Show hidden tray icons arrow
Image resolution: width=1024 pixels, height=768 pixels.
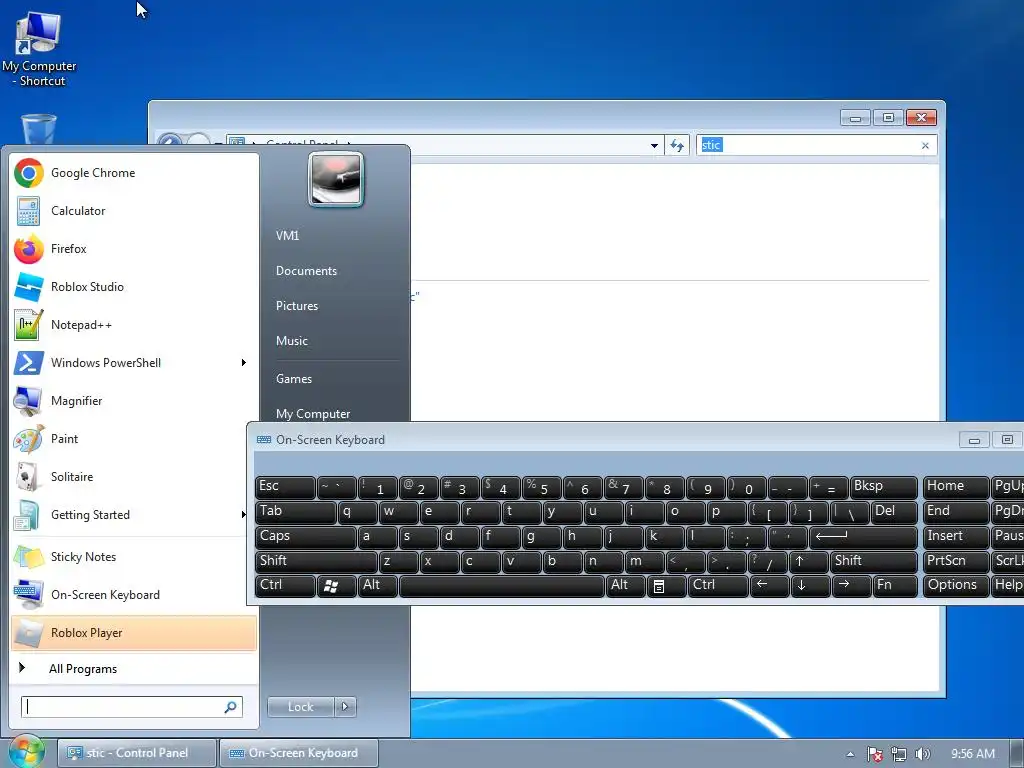point(850,754)
